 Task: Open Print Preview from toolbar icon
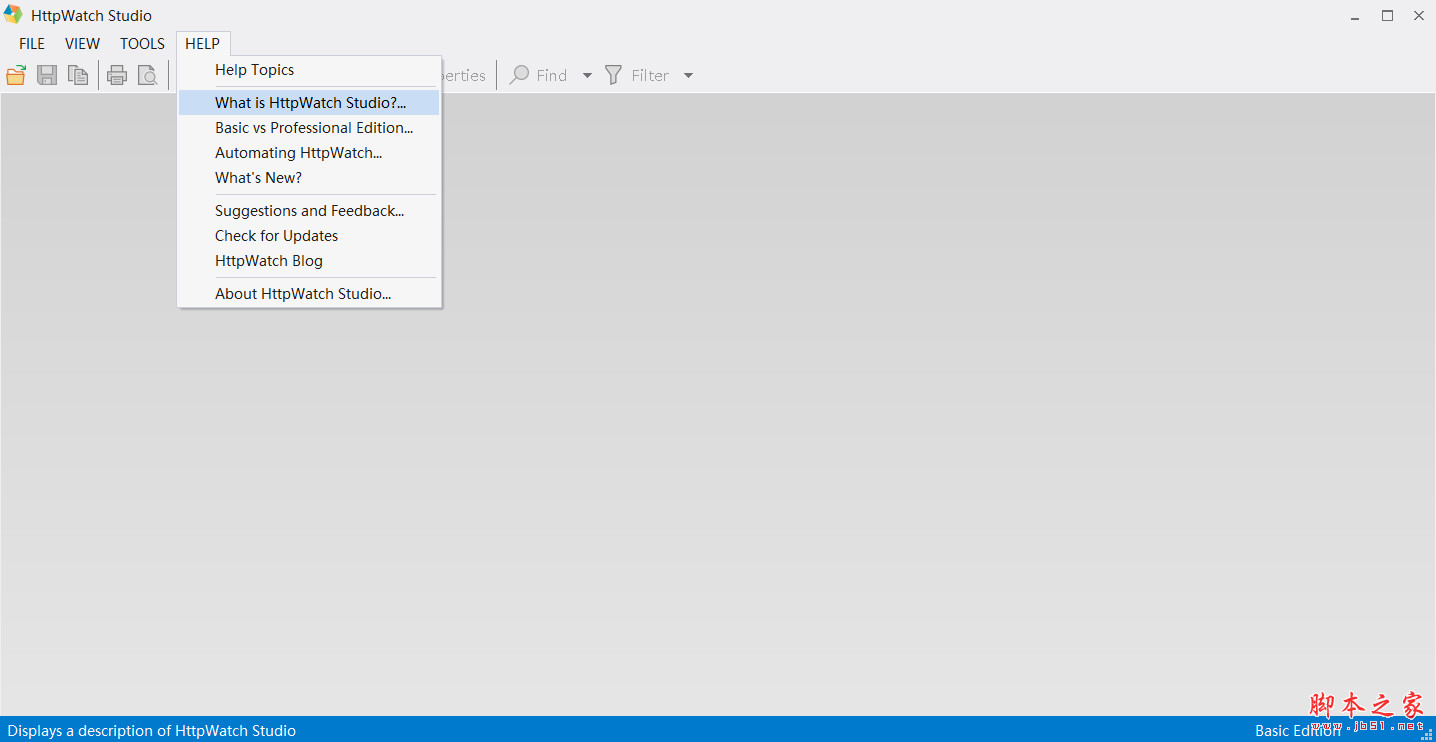point(147,75)
